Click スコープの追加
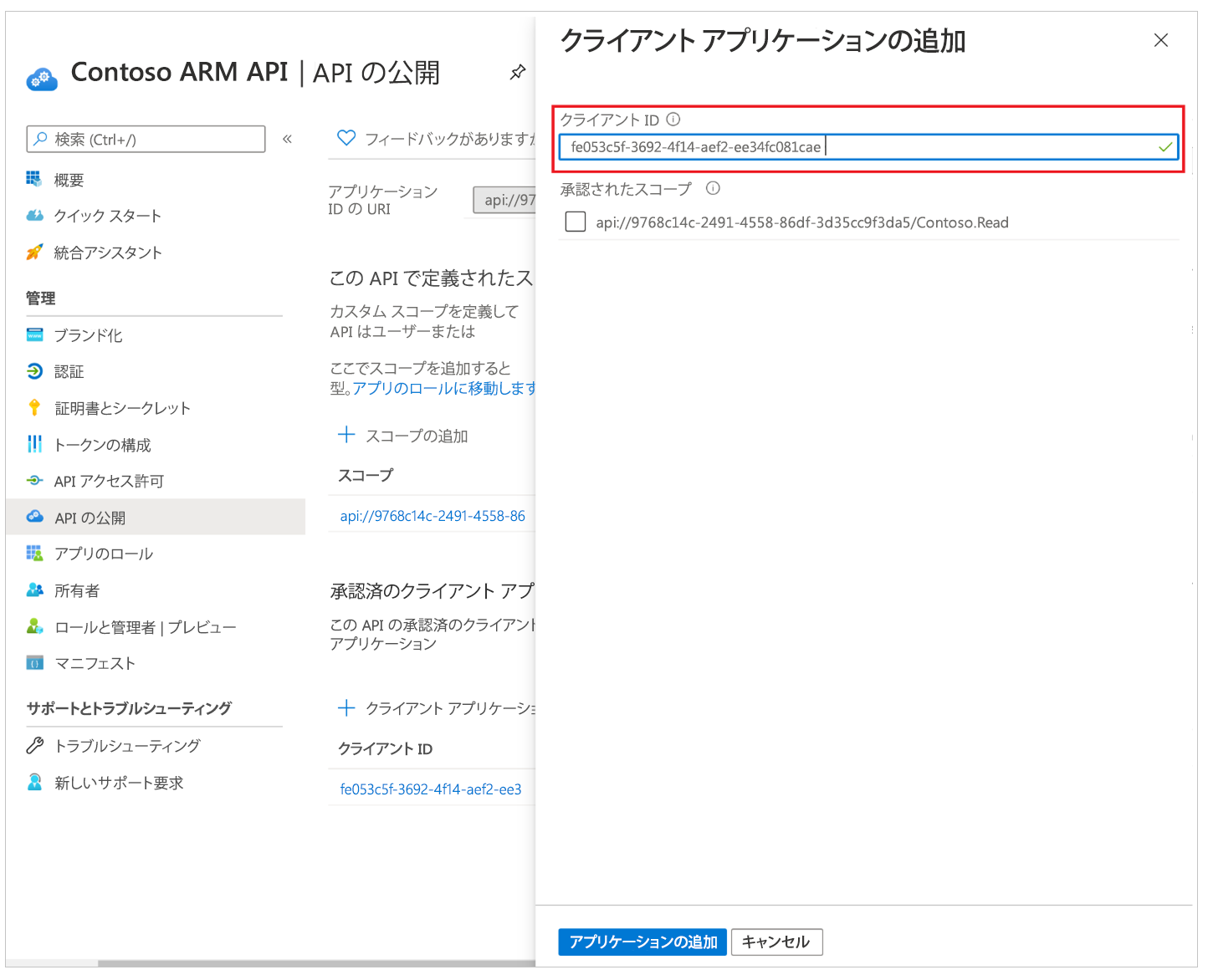Image resolution: width=1208 pixels, height=980 pixels. [x=417, y=436]
